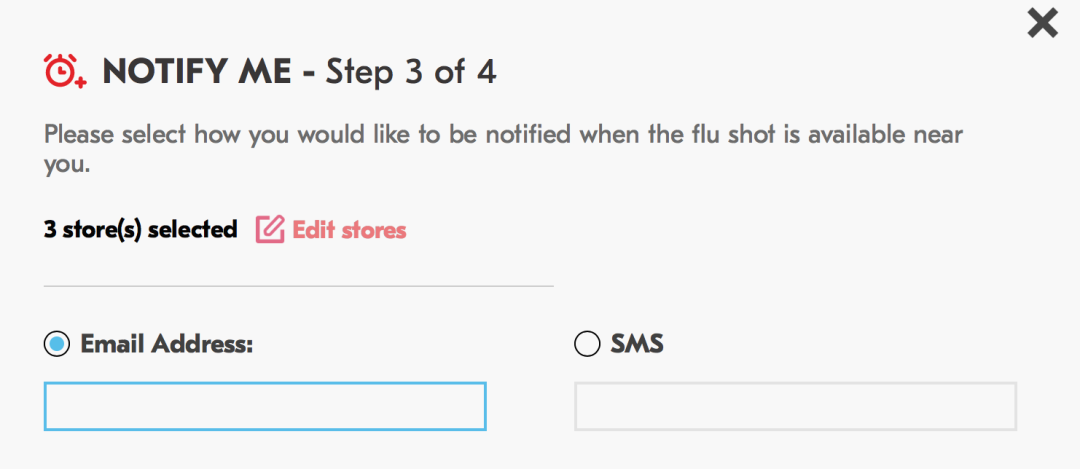Click the pencil edit icon beside Edit stores
Image resolution: width=1080 pixels, height=469 pixels.
(270, 229)
